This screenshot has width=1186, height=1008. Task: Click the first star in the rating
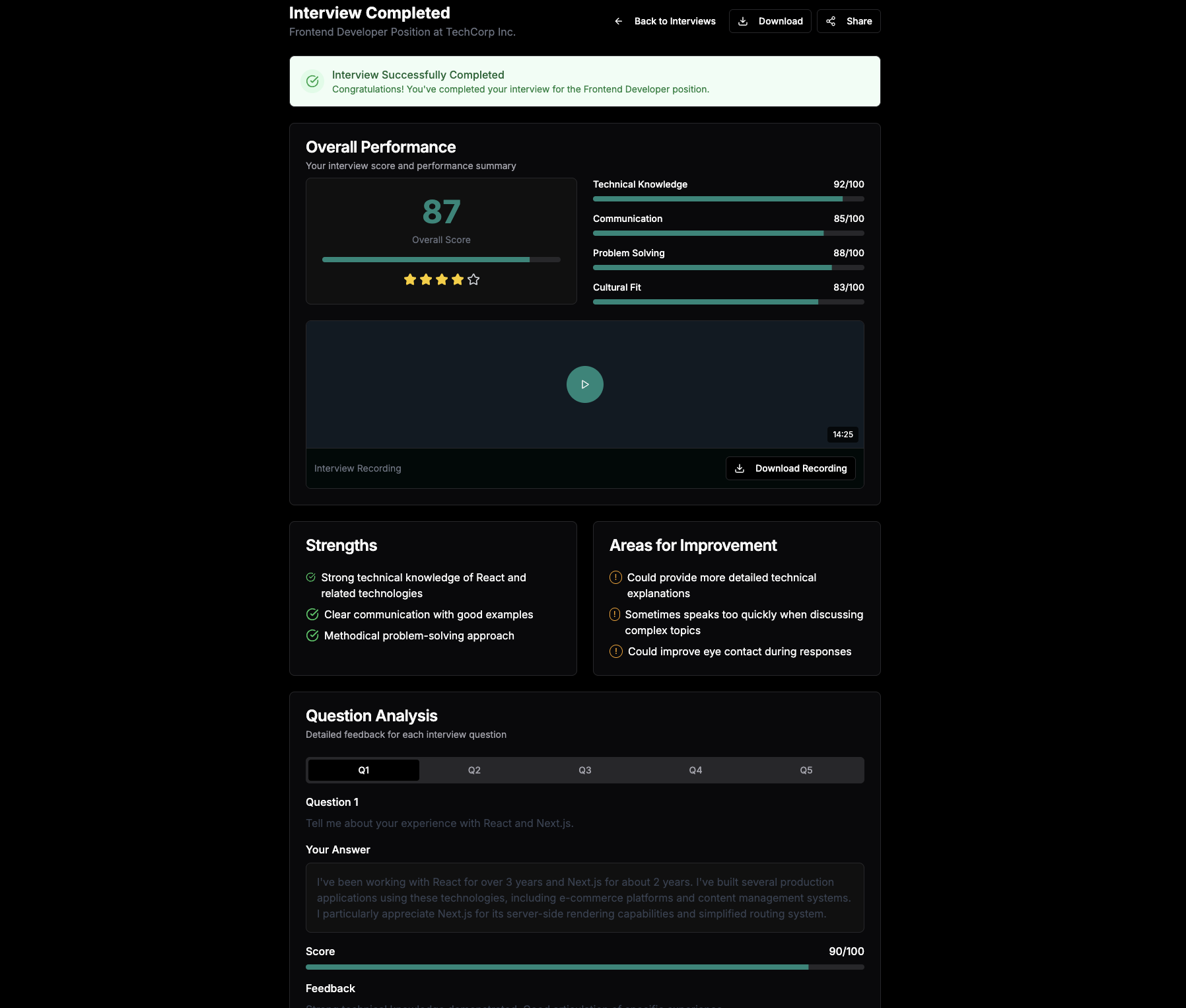click(x=409, y=279)
